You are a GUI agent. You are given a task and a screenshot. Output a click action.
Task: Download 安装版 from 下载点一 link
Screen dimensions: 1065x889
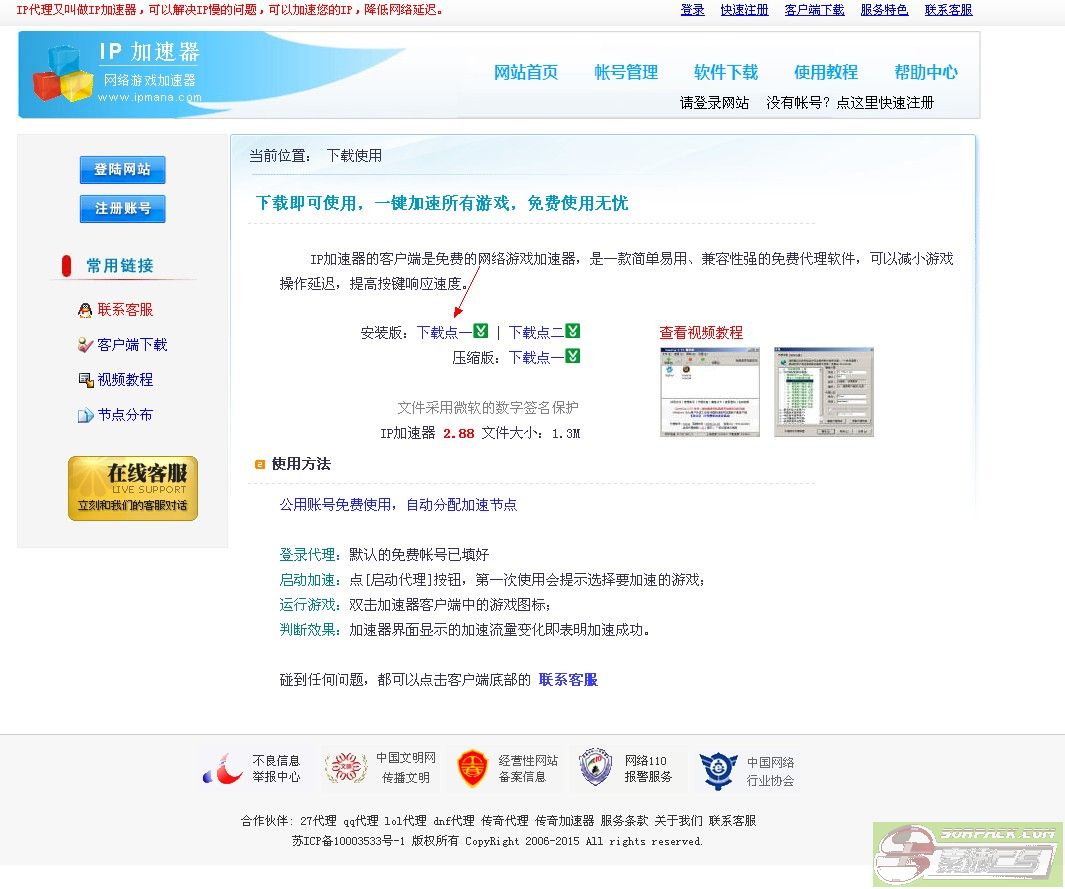pyautogui.click(x=444, y=333)
